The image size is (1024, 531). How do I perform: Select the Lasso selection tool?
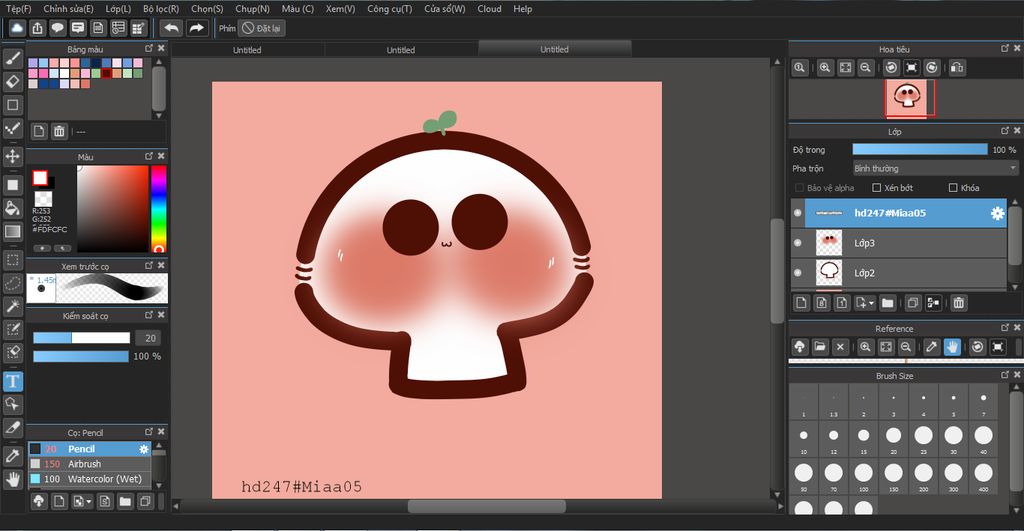pyautogui.click(x=12, y=283)
